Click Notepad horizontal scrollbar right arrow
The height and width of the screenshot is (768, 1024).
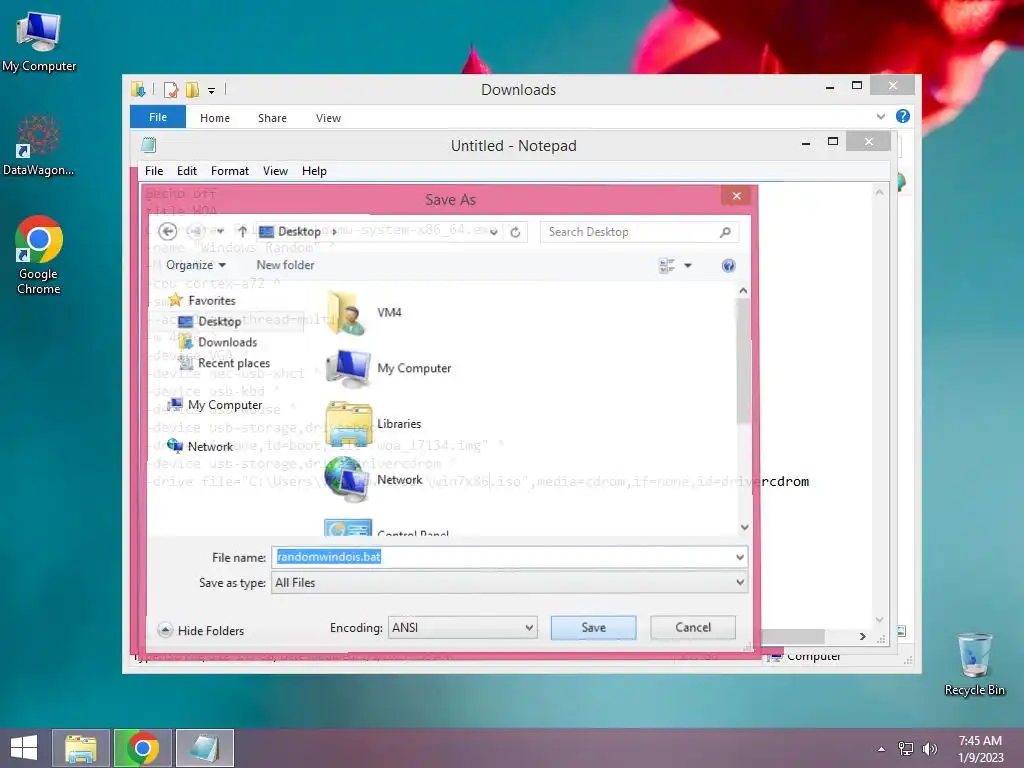pos(863,636)
